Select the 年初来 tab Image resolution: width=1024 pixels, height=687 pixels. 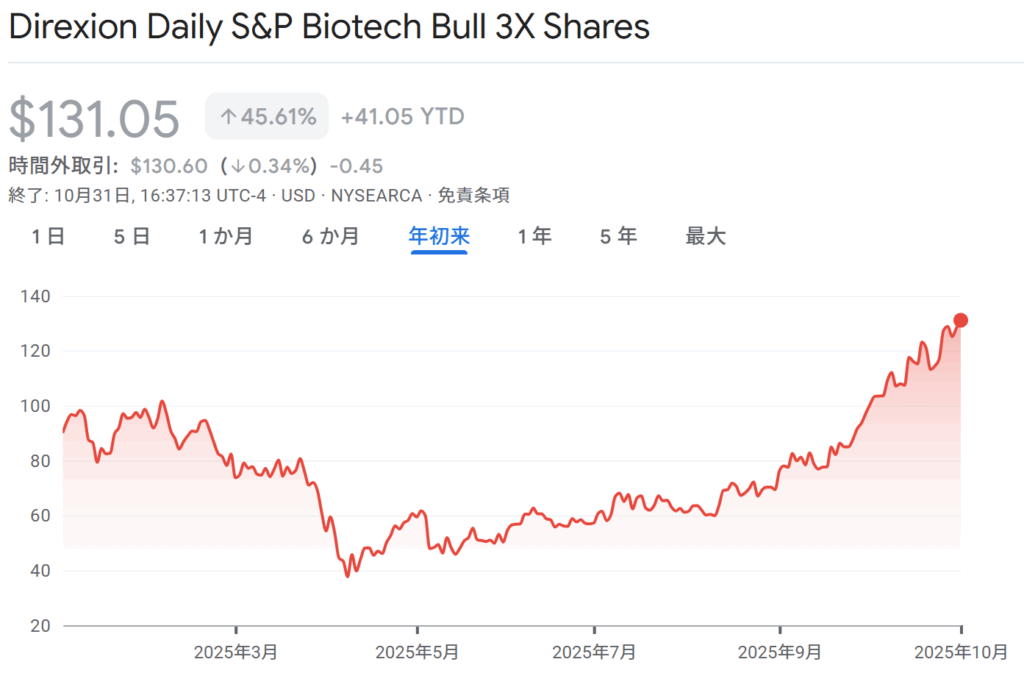[439, 237]
